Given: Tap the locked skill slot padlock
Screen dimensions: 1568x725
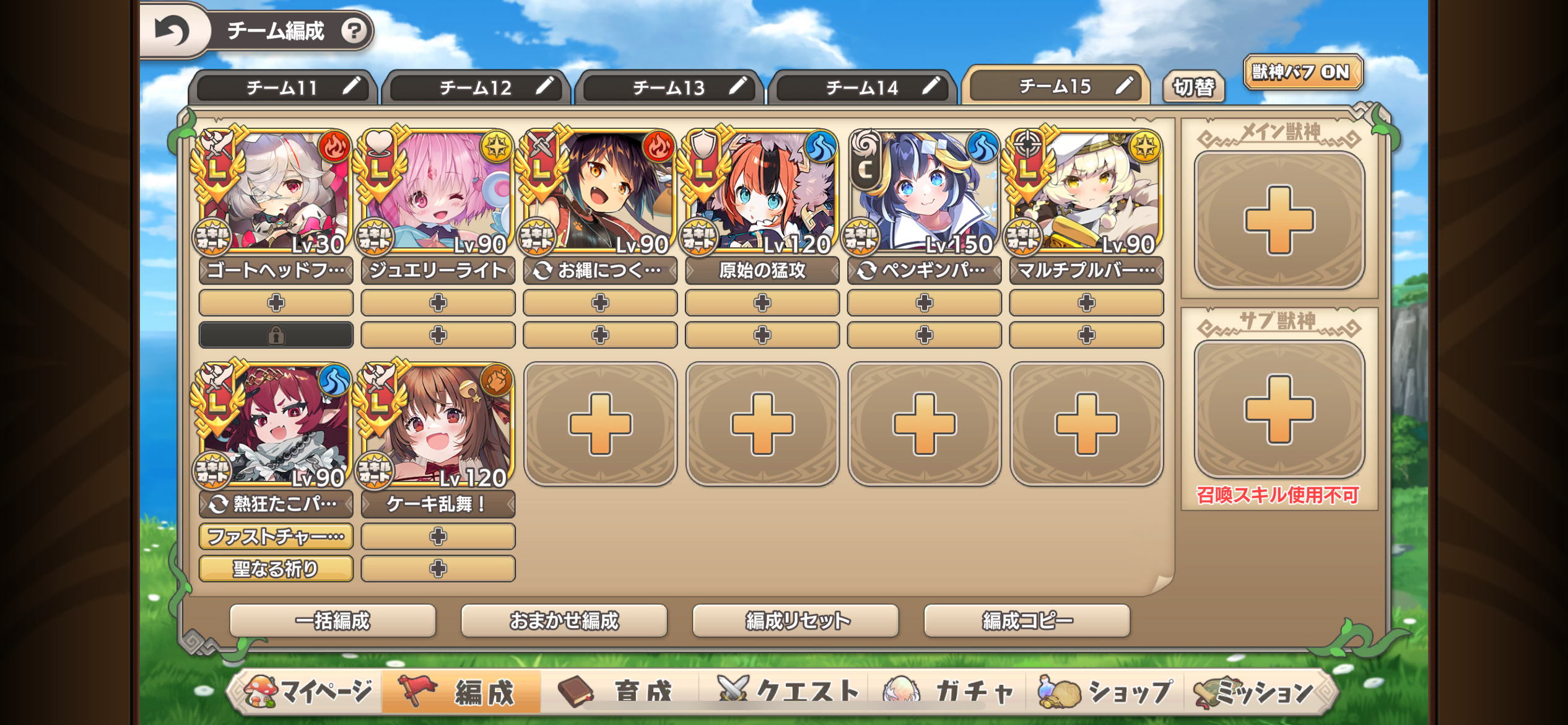Looking at the screenshot, I should (x=276, y=335).
